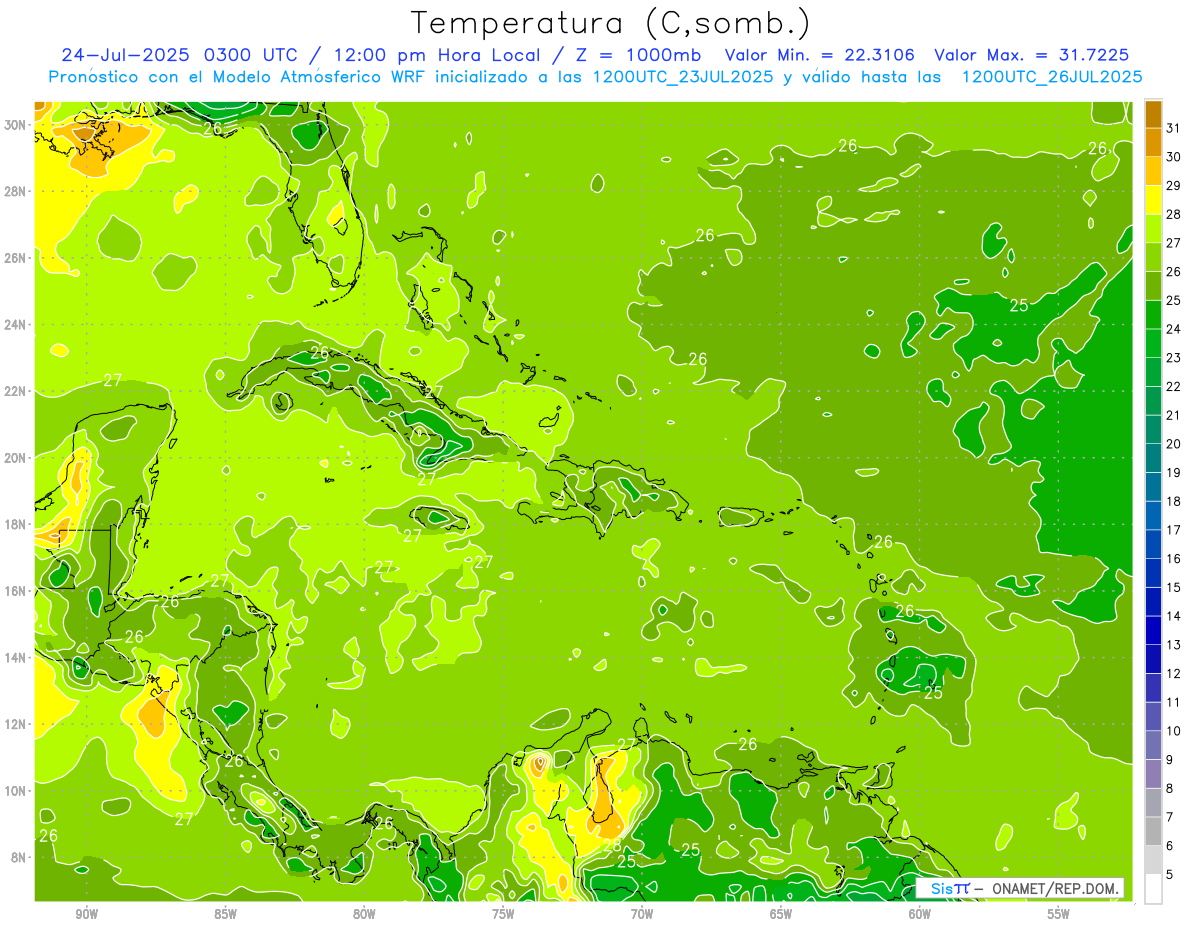Image resolution: width=1200 pixels, height=927 pixels.
Task: Click the color scale value '31'
Action: [x=1173, y=128]
